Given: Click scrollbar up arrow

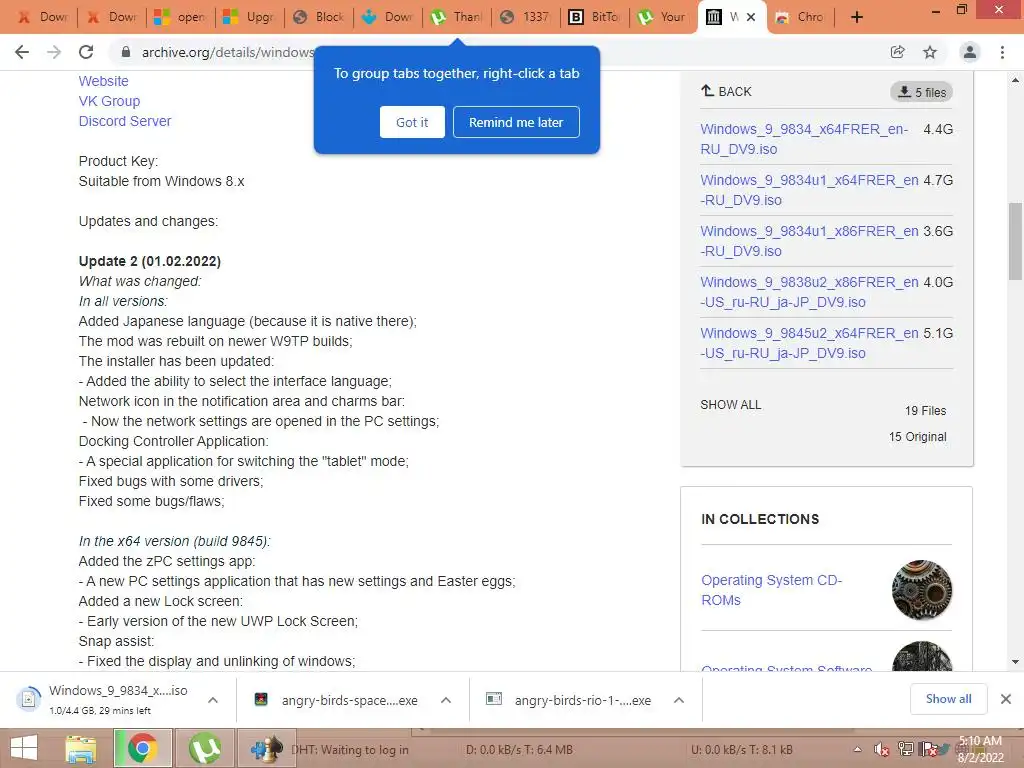Looking at the screenshot, I should point(1015,80).
